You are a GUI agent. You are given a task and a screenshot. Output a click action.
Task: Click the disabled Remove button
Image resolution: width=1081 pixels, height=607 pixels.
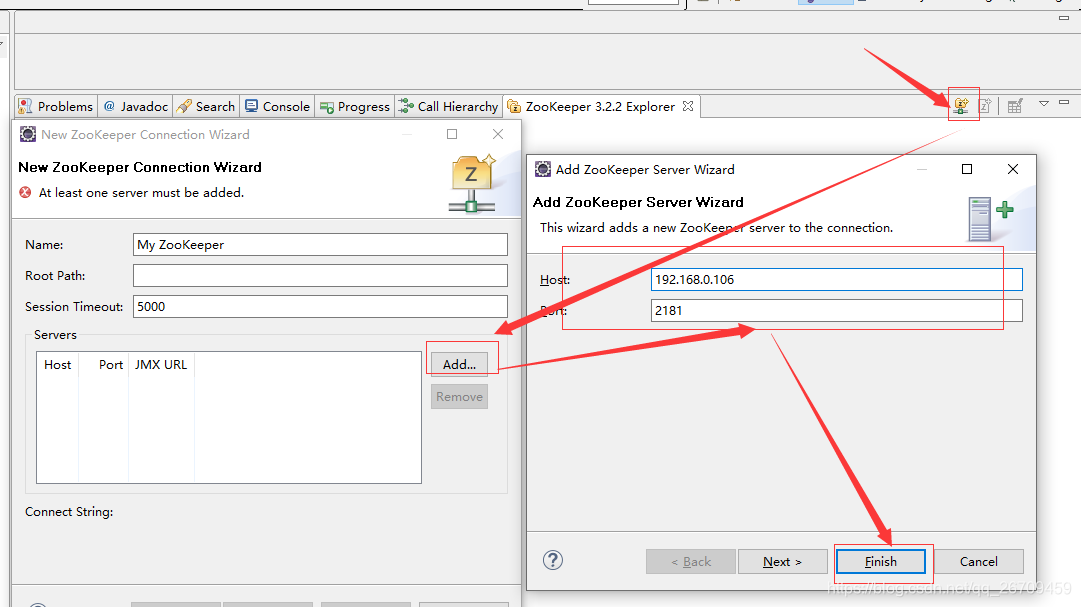tap(459, 397)
